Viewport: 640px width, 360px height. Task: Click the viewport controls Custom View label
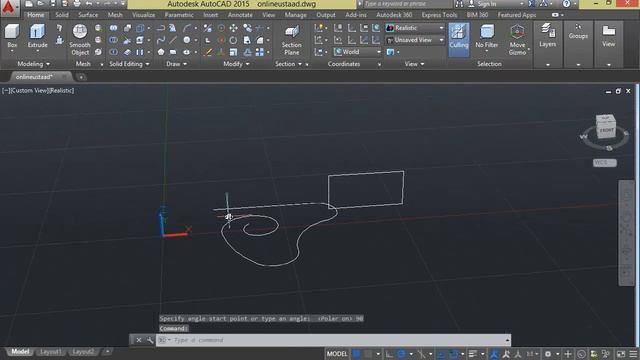(x=29, y=91)
